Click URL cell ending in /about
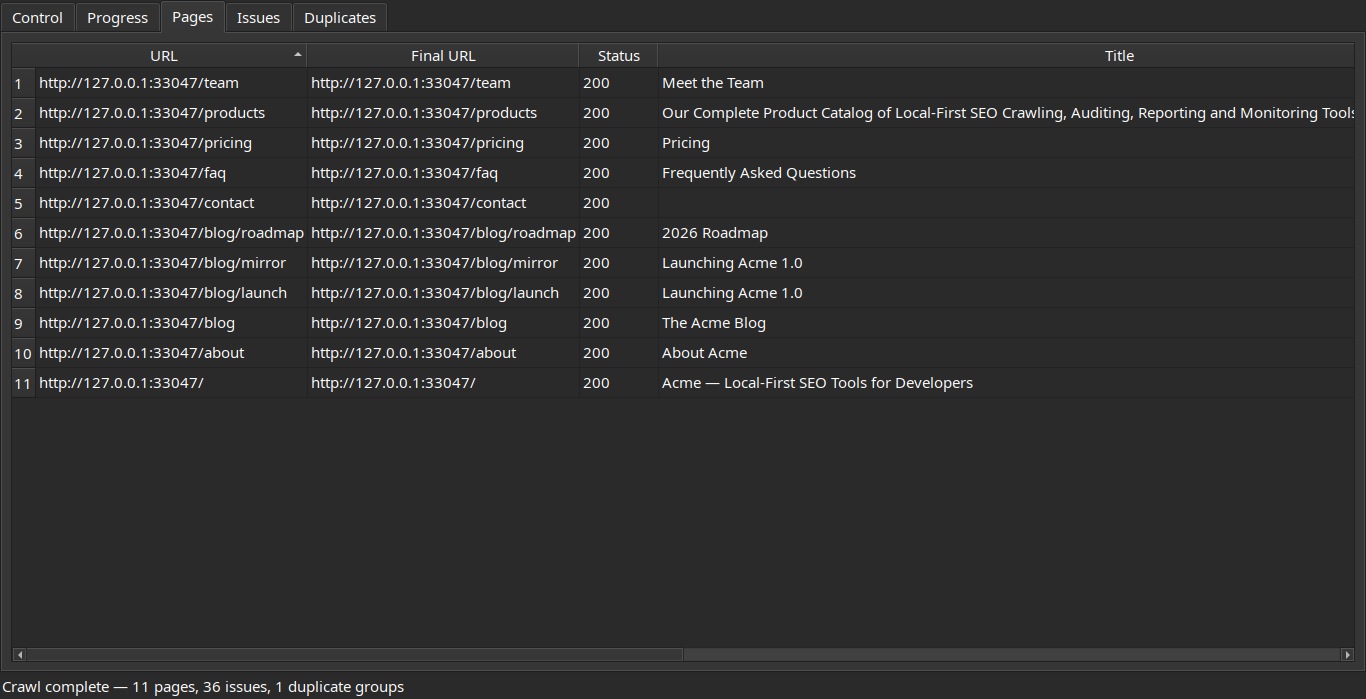The width and height of the screenshot is (1366, 699). 171,353
